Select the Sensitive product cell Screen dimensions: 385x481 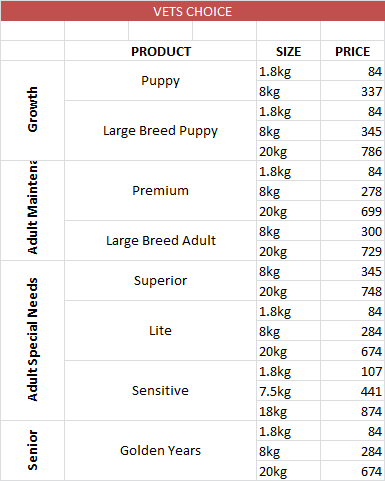(x=161, y=391)
